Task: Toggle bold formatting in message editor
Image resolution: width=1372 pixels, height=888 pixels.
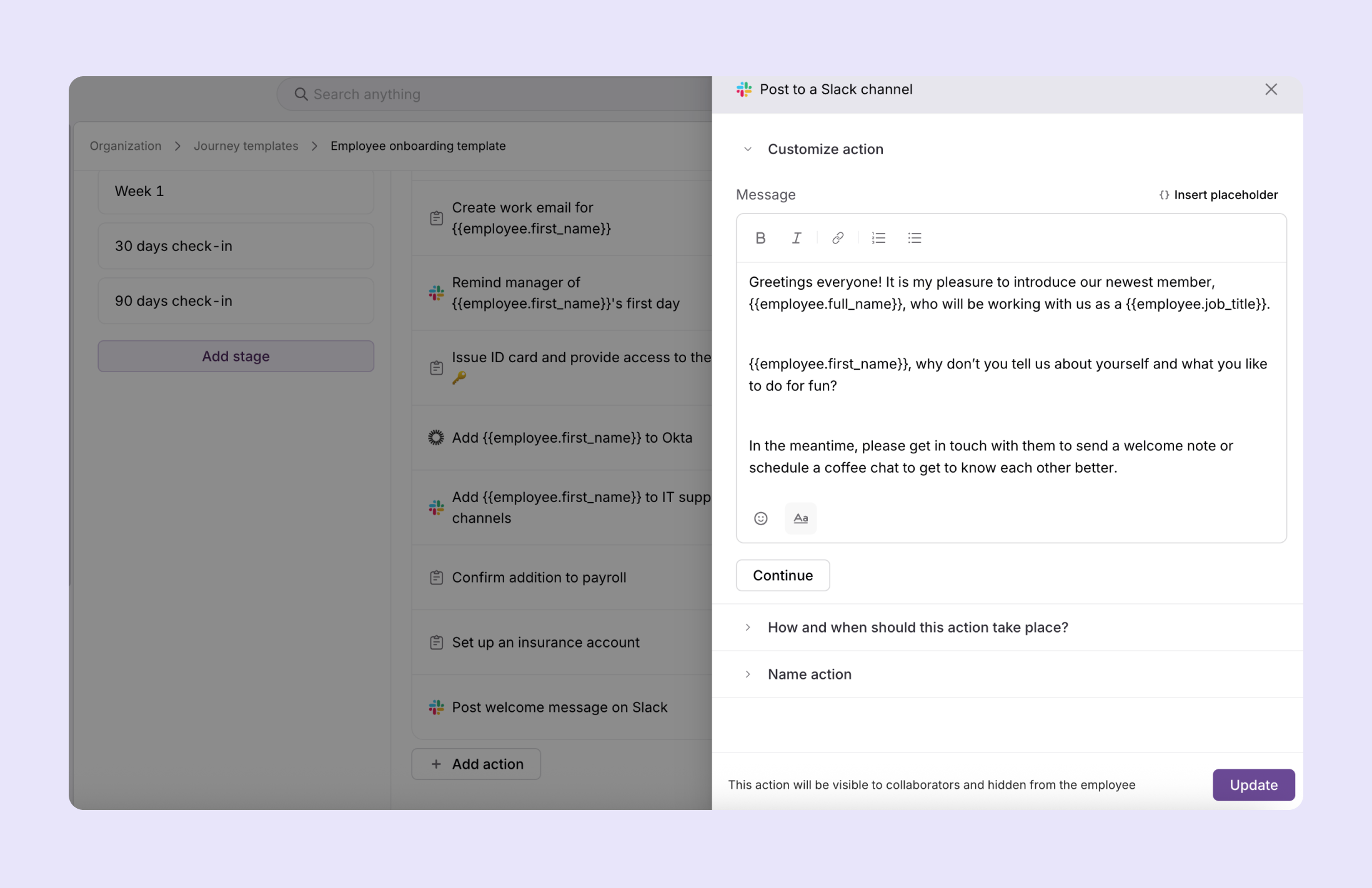Action: pos(760,238)
